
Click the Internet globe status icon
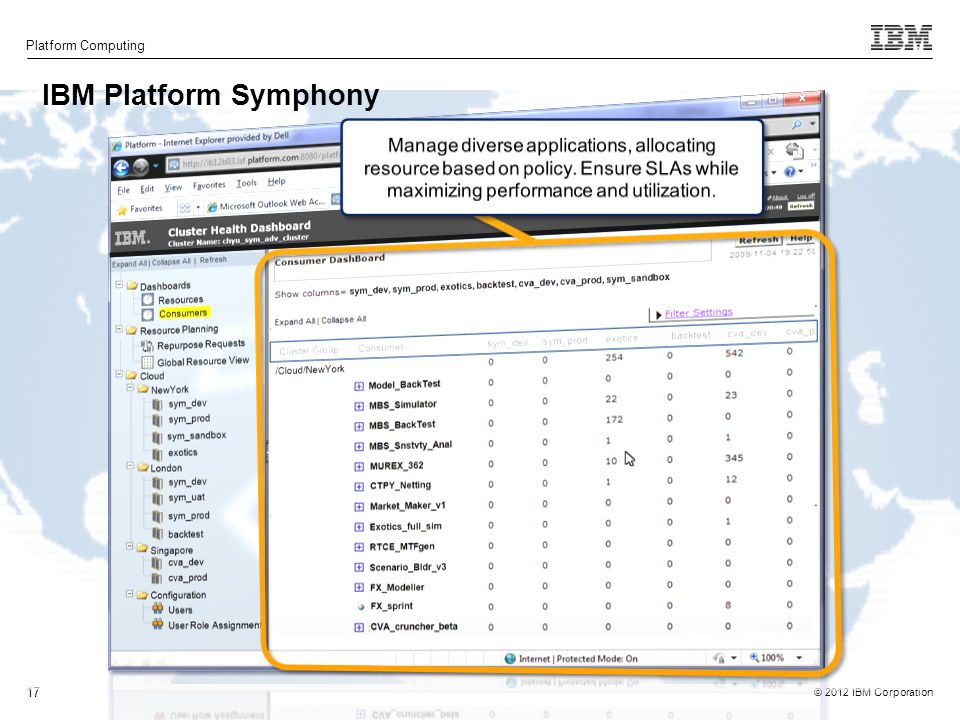[x=510, y=659]
